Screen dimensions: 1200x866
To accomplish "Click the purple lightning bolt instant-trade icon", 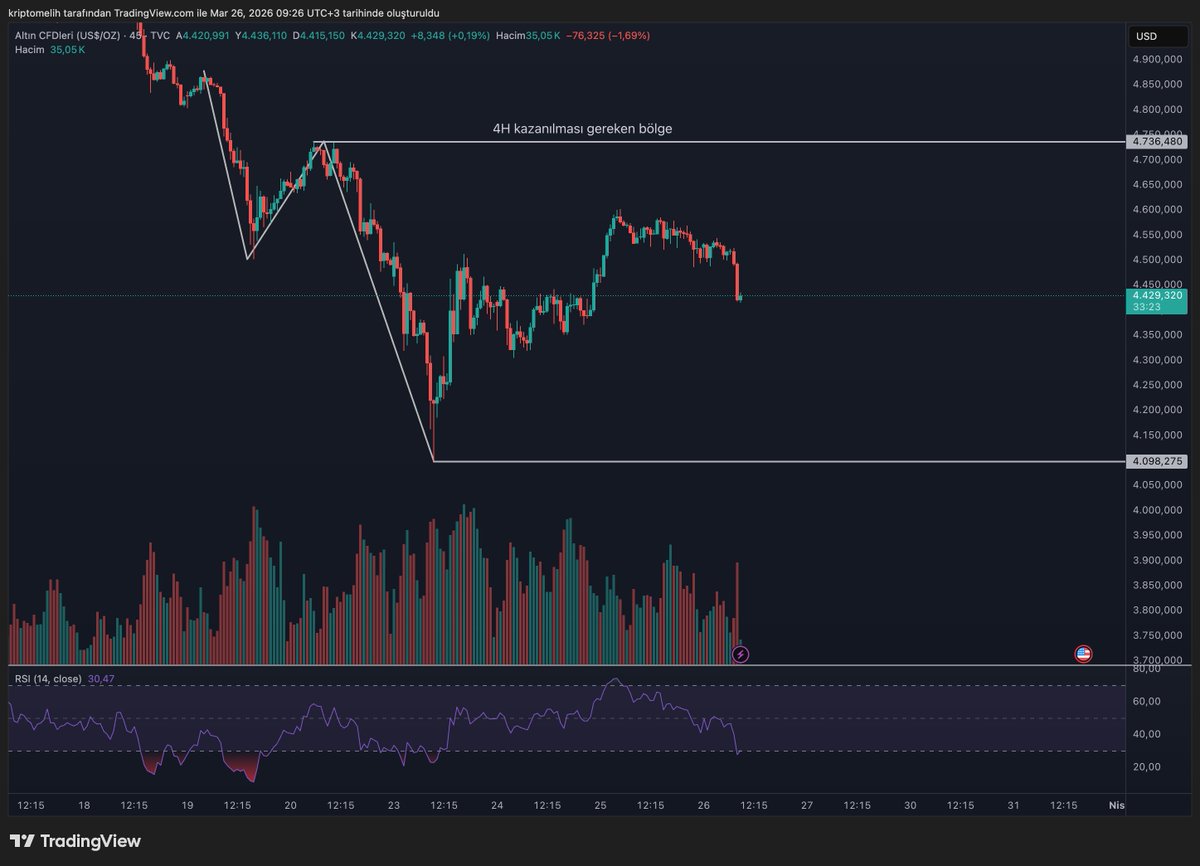I will (x=740, y=655).
